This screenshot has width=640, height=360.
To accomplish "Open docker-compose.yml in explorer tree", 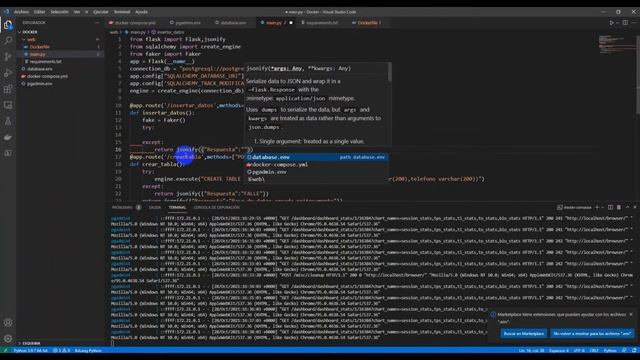I will [x=60, y=76].
